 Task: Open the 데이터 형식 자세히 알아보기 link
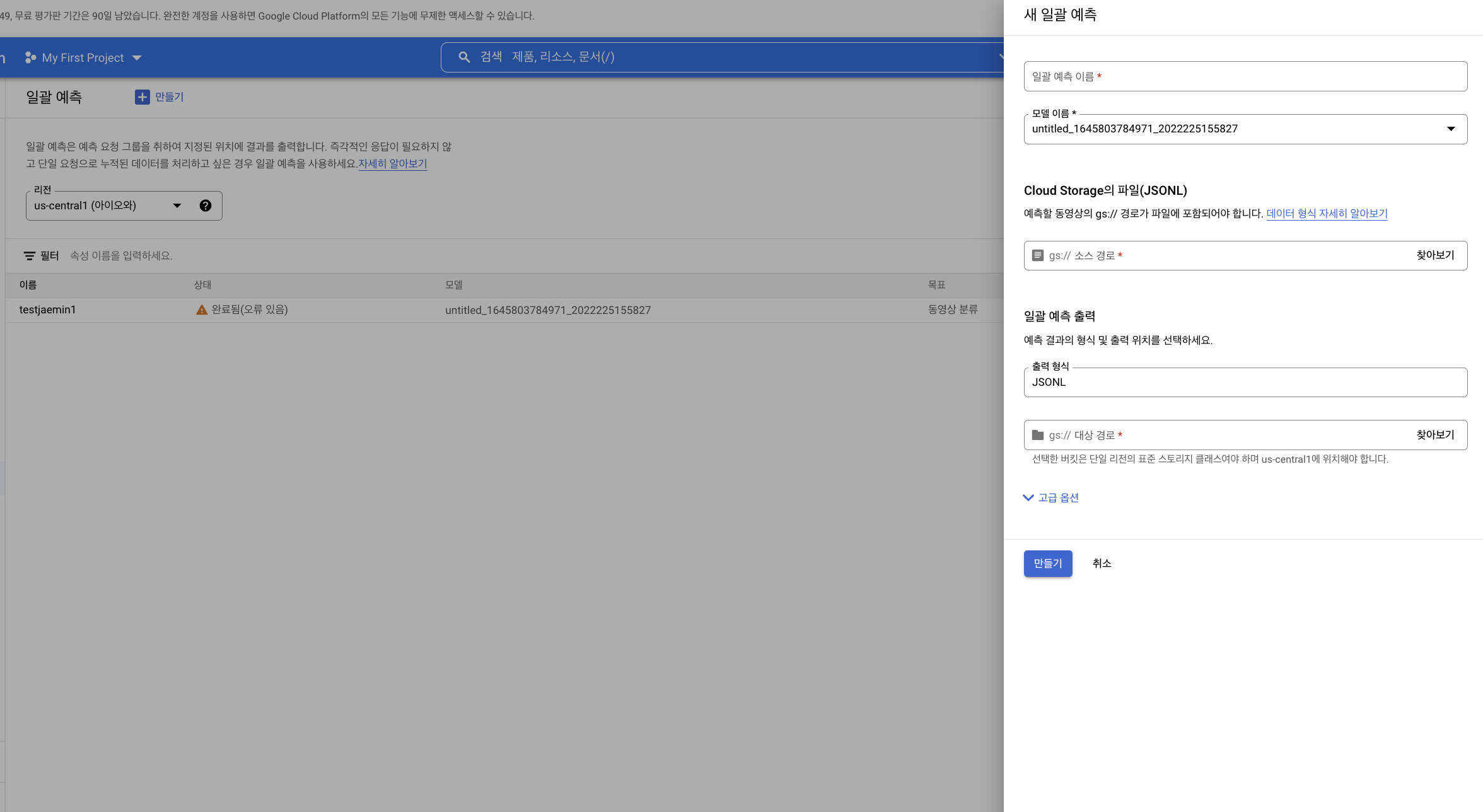pos(1327,213)
